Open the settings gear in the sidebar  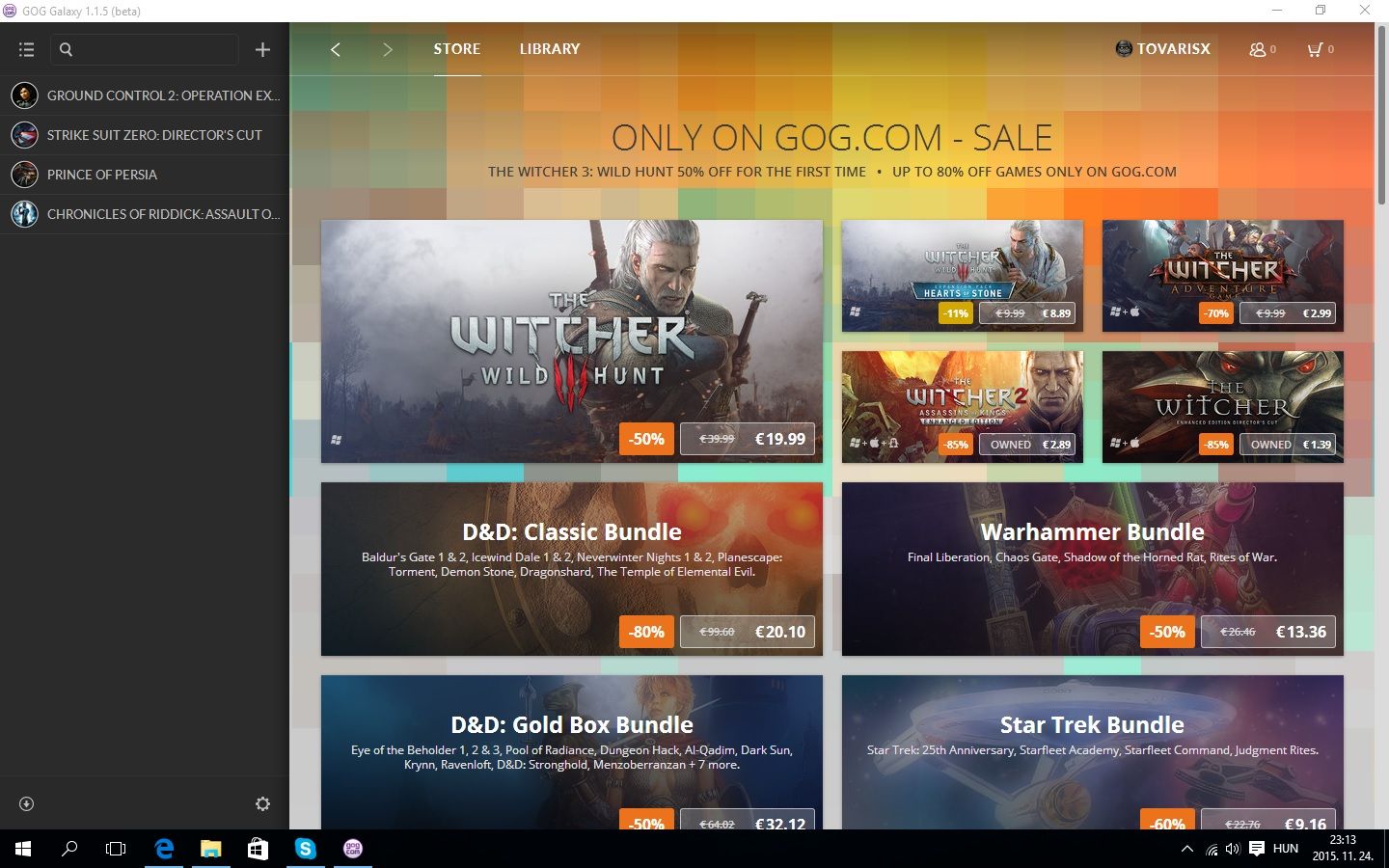click(262, 803)
